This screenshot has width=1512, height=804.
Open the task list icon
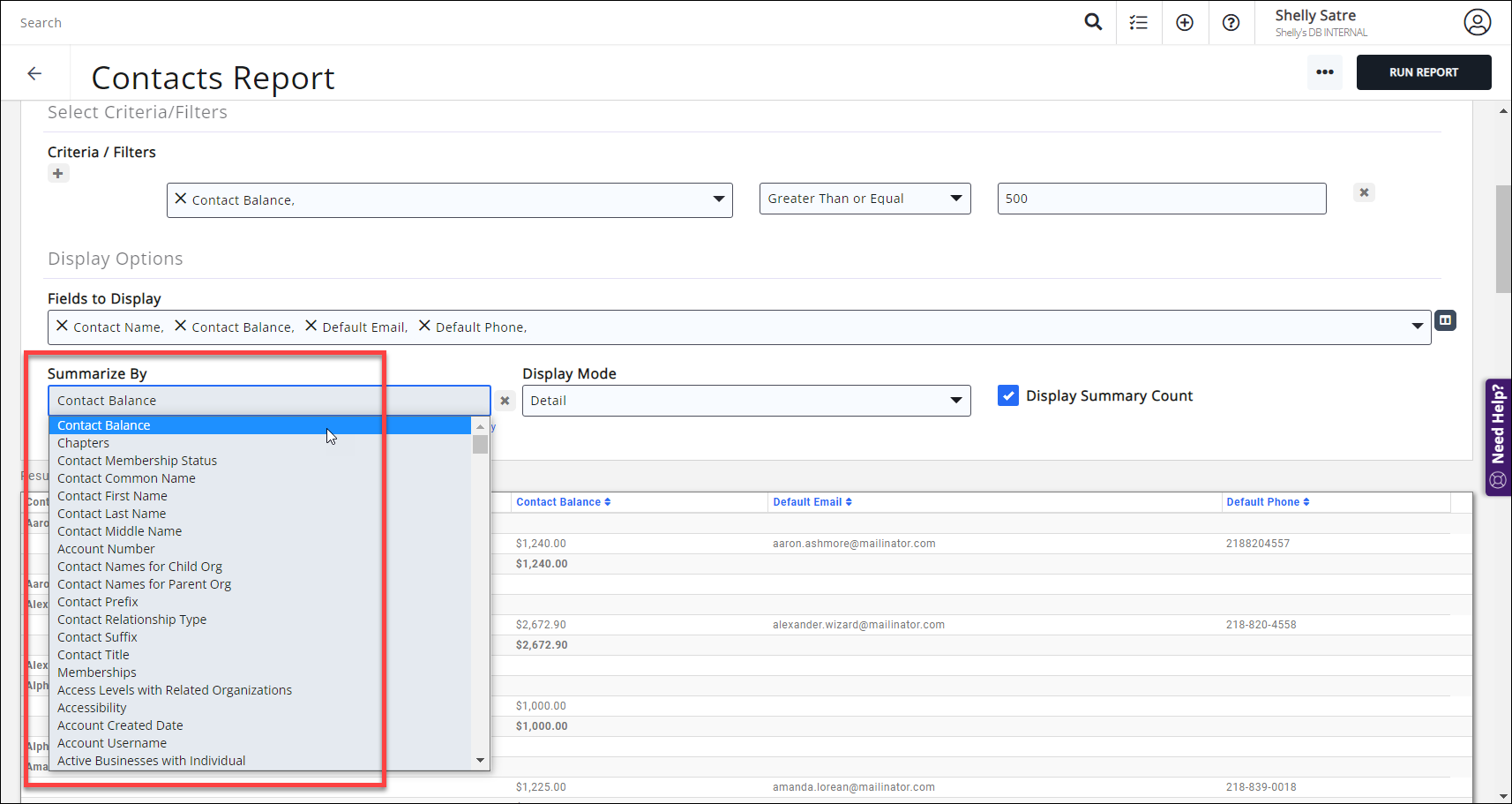click(x=1139, y=23)
